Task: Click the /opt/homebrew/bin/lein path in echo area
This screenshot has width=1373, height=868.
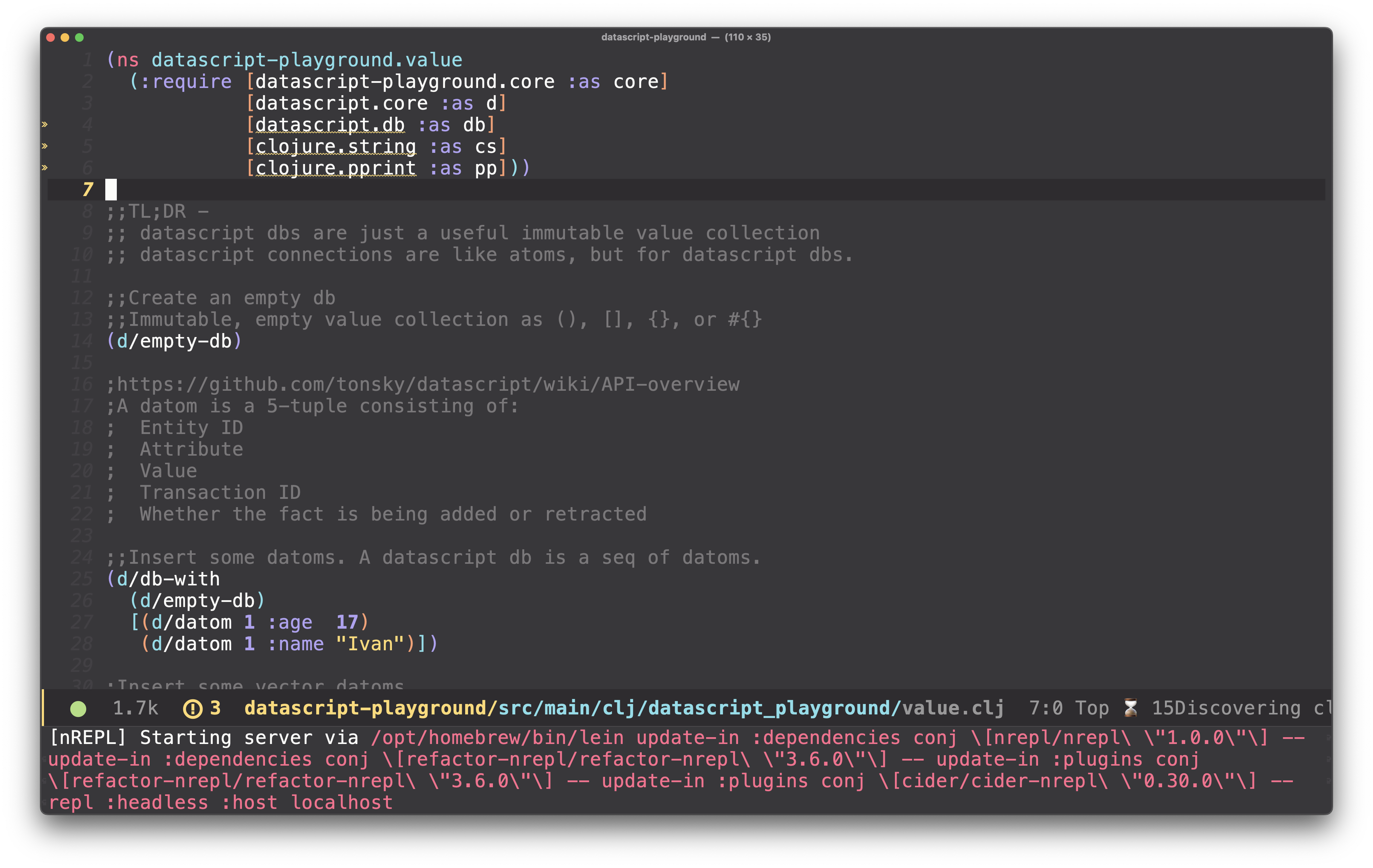Action: point(497,738)
